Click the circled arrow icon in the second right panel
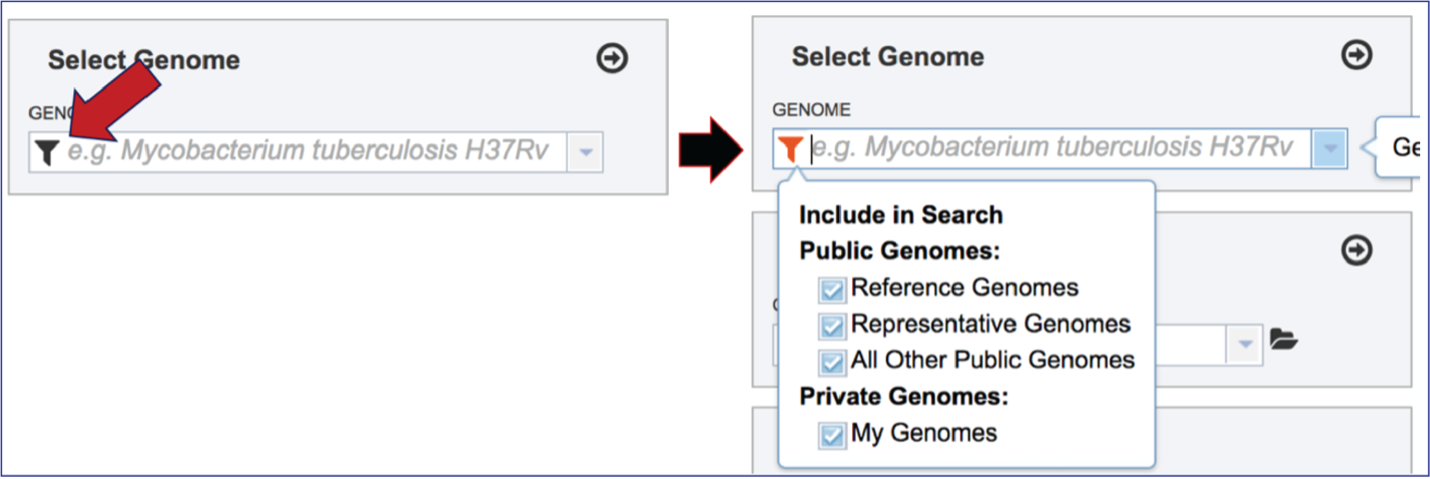 tap(1356, 250)
